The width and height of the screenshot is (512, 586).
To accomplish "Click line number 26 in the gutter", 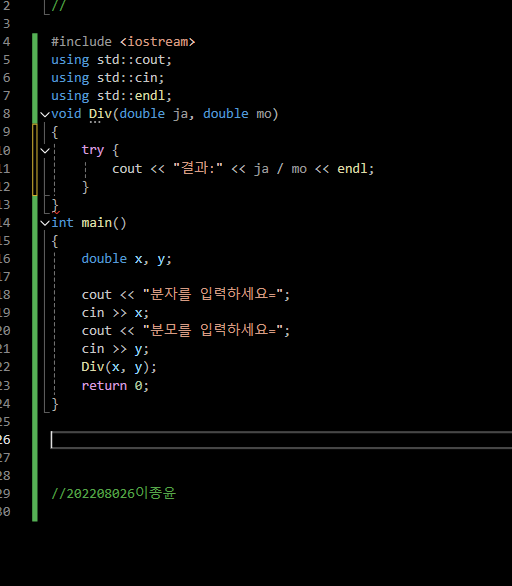I will pos(5,440).
